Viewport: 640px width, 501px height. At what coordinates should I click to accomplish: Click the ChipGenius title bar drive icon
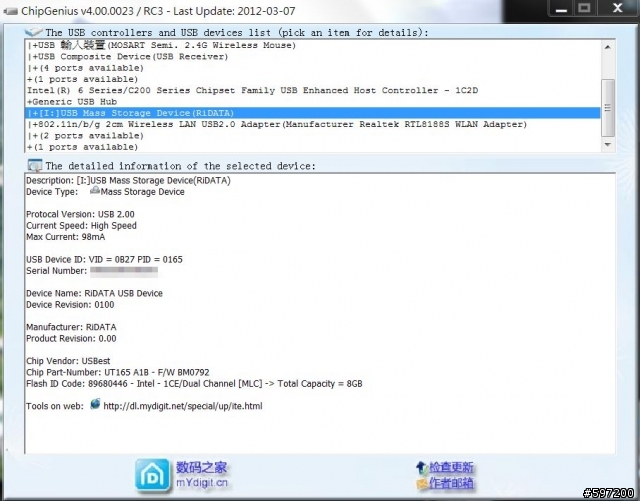(x=11, y=11)
